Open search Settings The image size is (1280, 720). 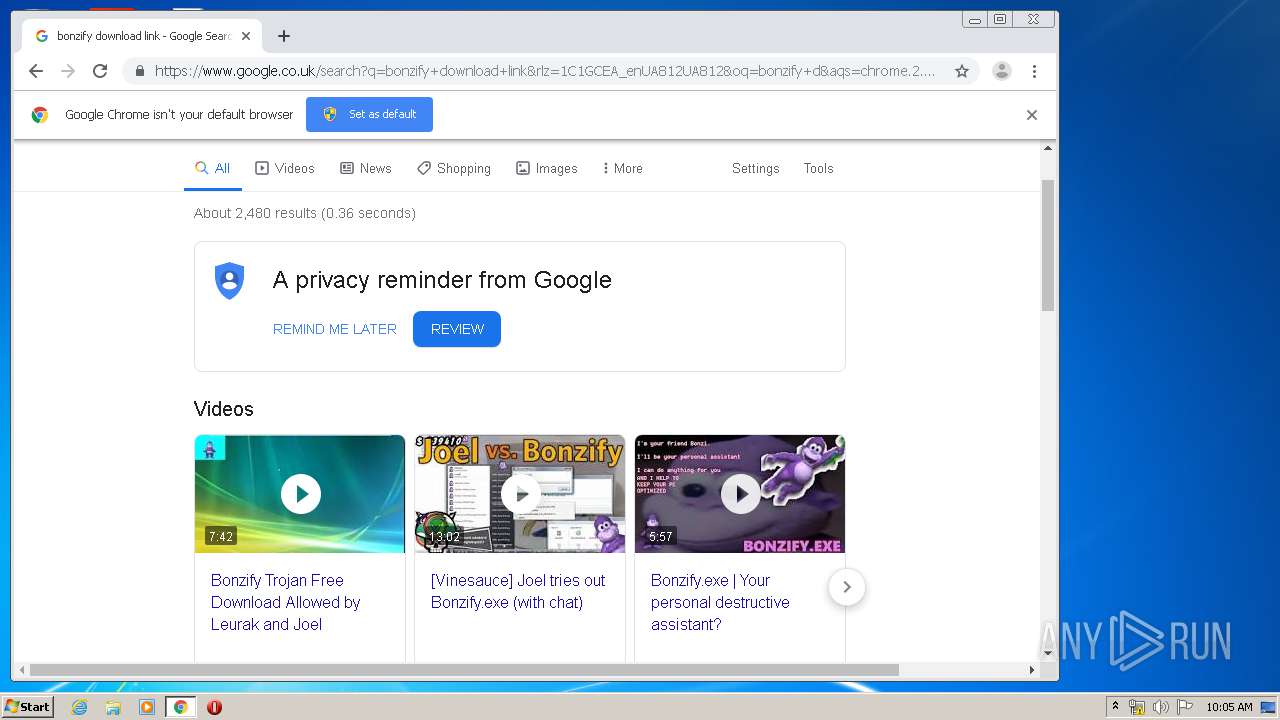coord(755,168)
